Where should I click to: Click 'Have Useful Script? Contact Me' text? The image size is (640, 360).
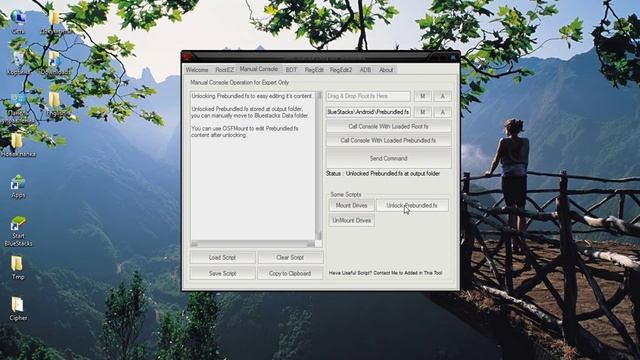coord(385,273)
